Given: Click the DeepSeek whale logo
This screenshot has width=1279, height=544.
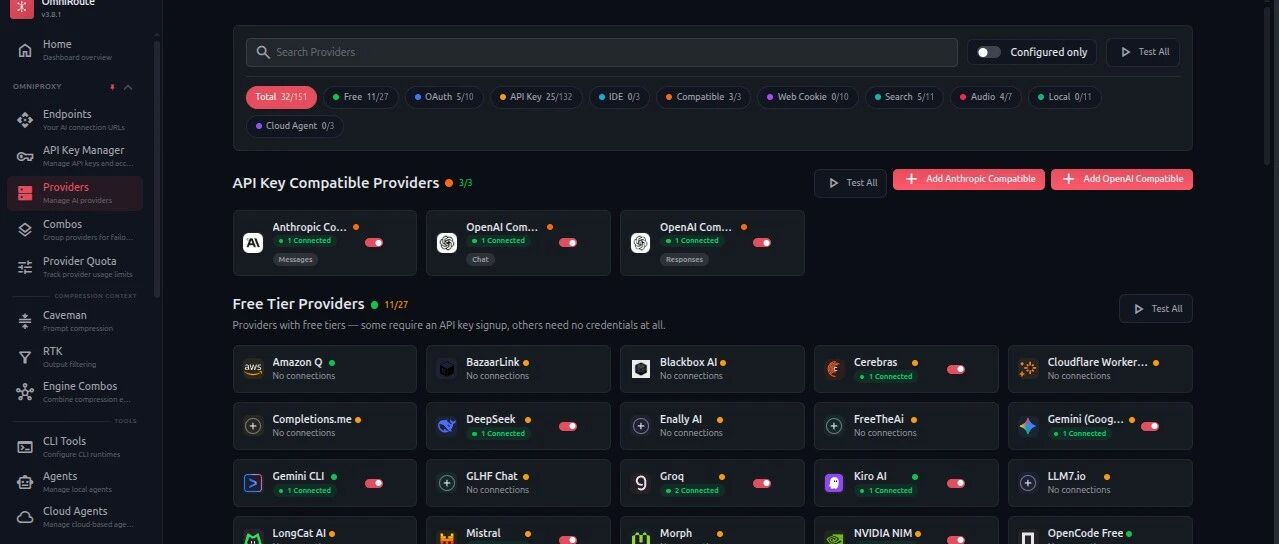Looking at the screenshot, I should [x=447, y=426].
